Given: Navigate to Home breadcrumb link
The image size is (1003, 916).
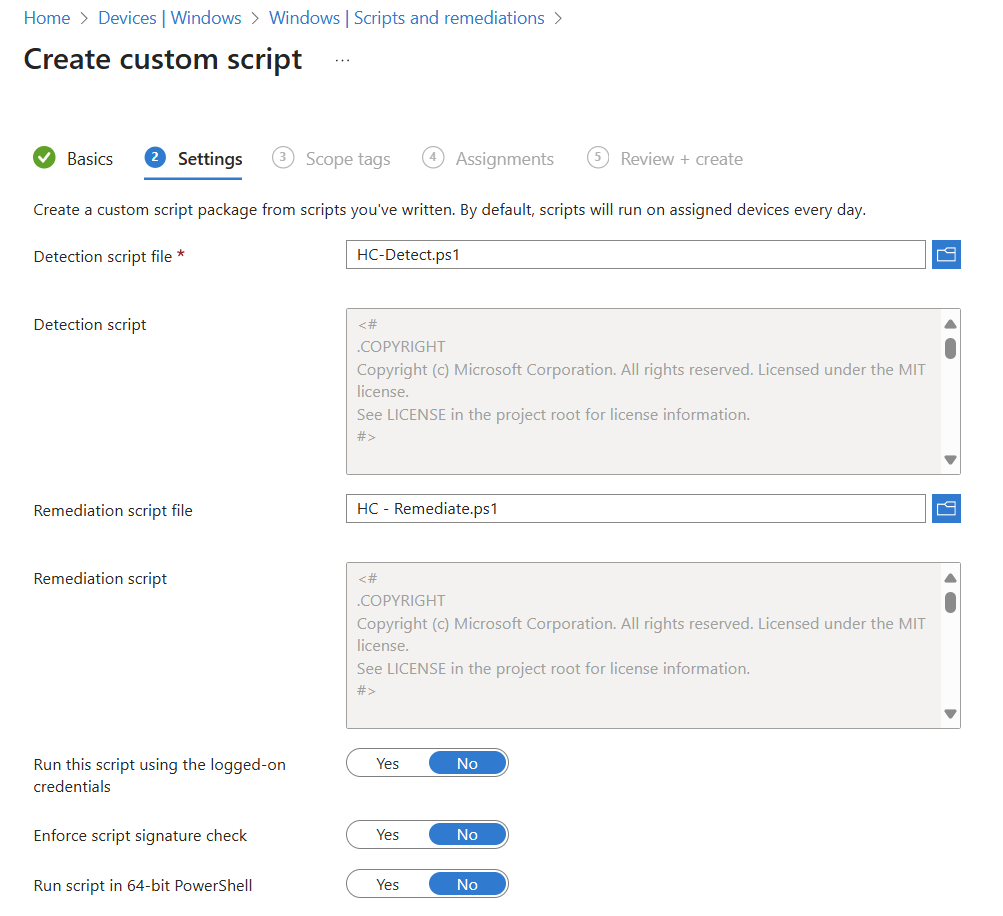Looking at the screenshot, I should [47, 18].
